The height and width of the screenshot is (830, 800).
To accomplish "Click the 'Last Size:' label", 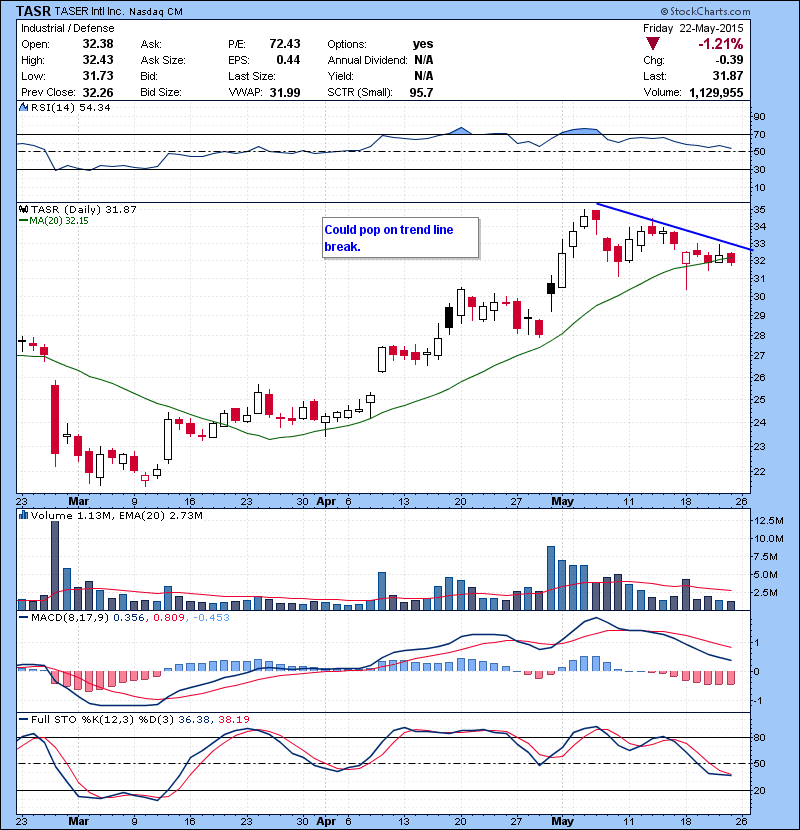I will coord(251,76).
